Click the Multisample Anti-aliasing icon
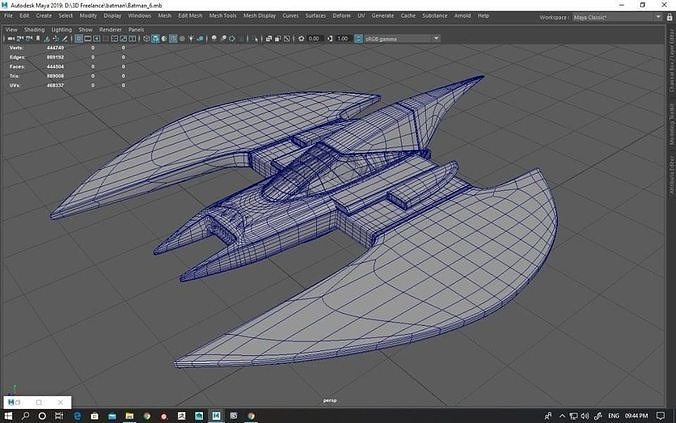The height and width of the screenshot is (423, 676). pyautogui.click(x=232, y=38)
